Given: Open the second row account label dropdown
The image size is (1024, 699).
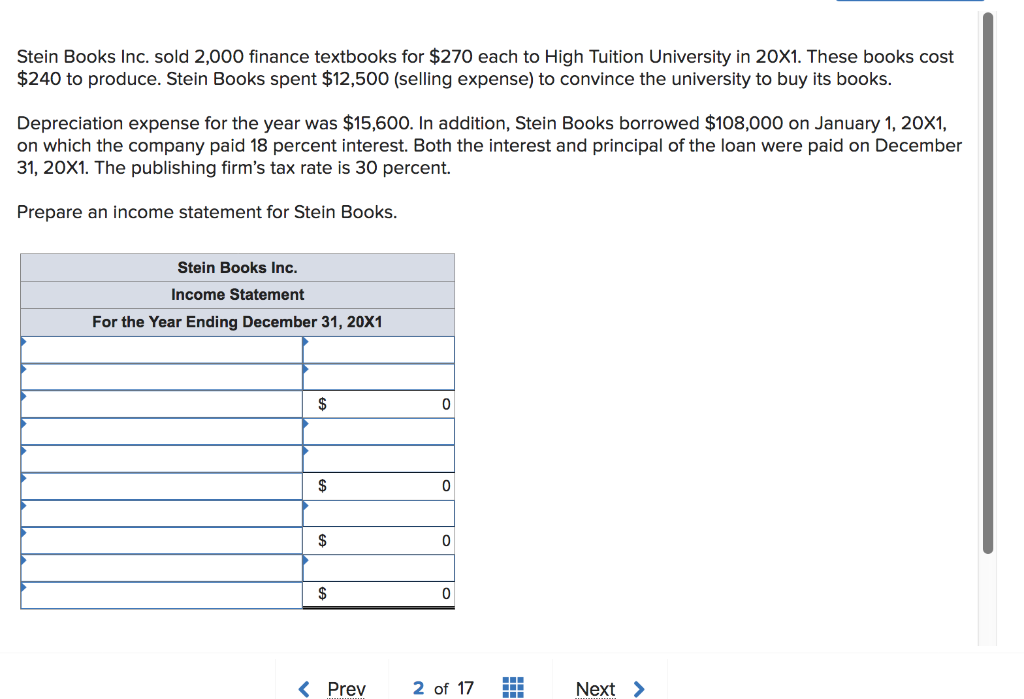Looking at the screenshot, I should 160,376.
